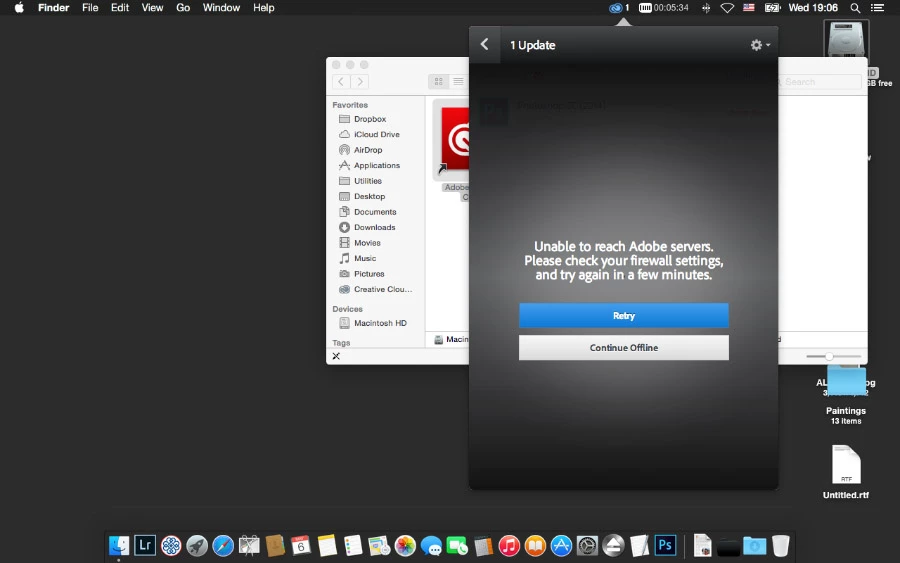Select iCloud Drive in the Finder sidebar
This screenshot has height=563, width=900.
coord(377,134)
